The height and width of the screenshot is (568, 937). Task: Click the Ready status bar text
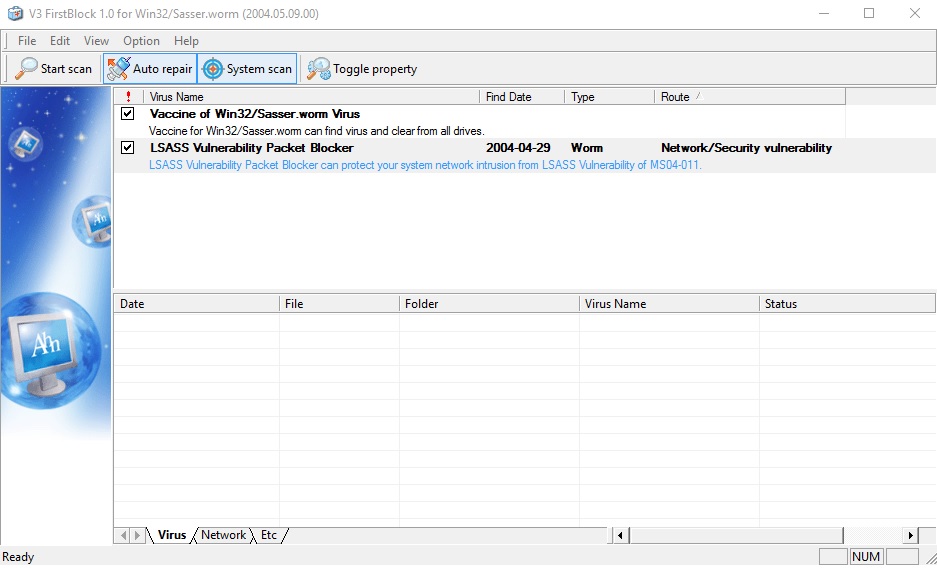19,557
